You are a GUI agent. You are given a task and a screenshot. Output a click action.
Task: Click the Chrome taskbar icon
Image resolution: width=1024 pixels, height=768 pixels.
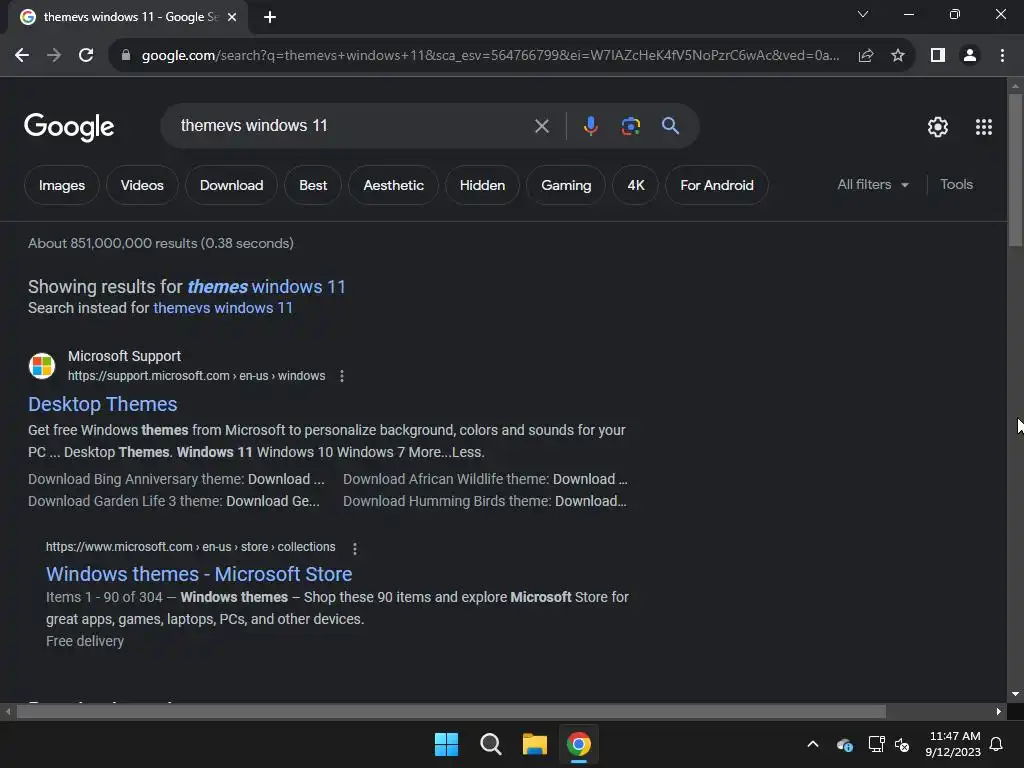[579, 744]
